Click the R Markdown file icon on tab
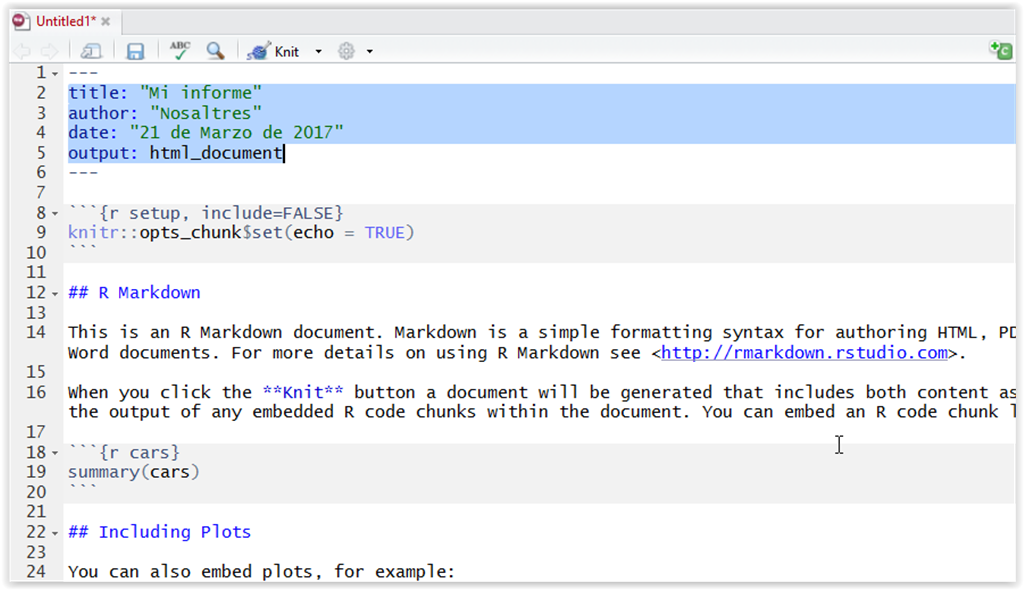Viewport: 1024px width, 590px height. click(22, 22)
